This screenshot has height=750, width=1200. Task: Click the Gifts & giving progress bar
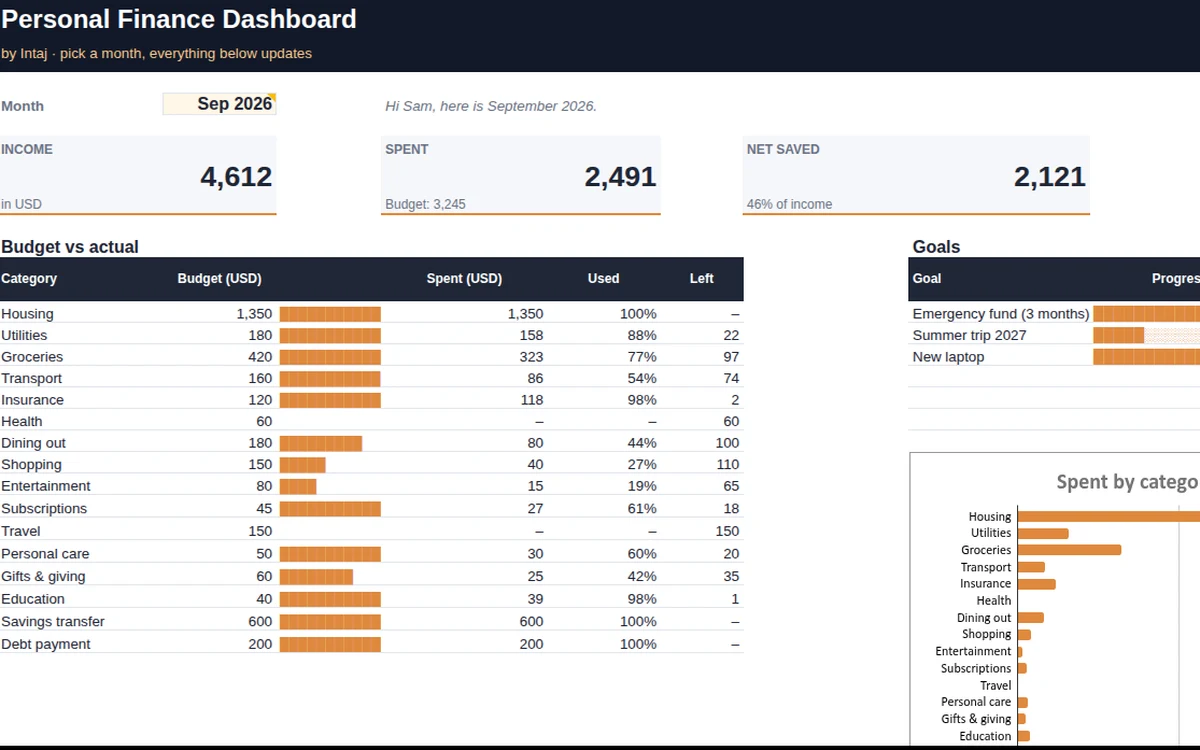[x=317, y=576]
